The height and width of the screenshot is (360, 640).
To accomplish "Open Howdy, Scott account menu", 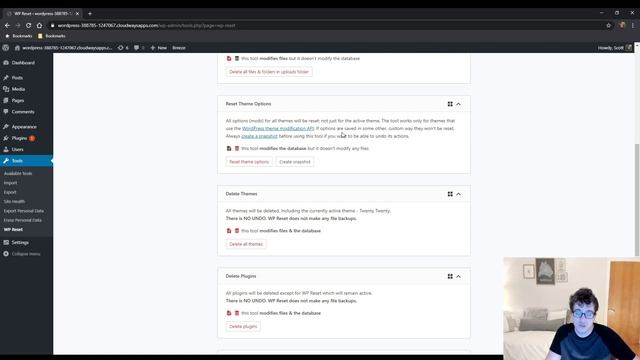I will [615, 48].
